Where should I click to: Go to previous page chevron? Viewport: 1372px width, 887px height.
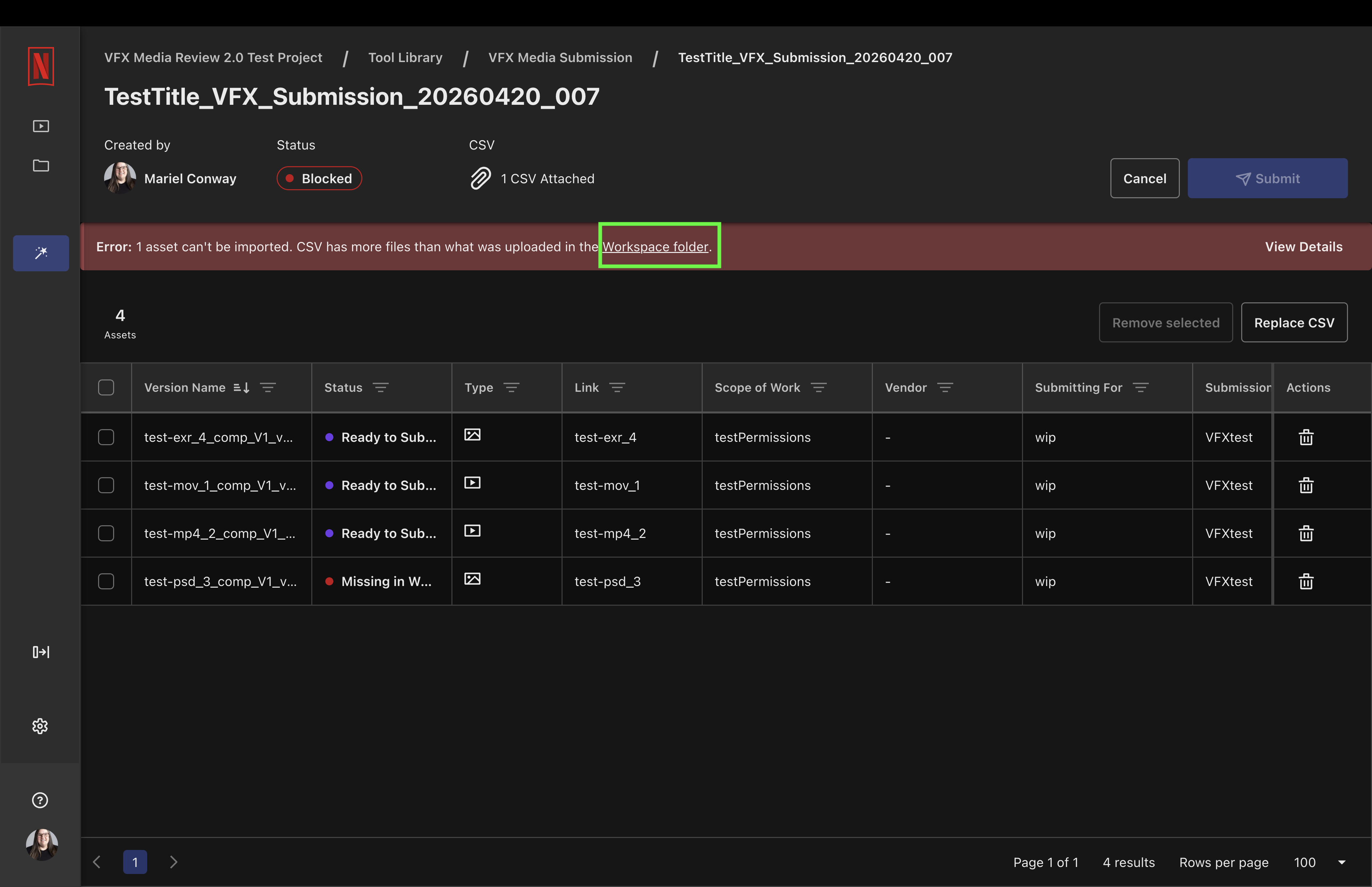97,862
